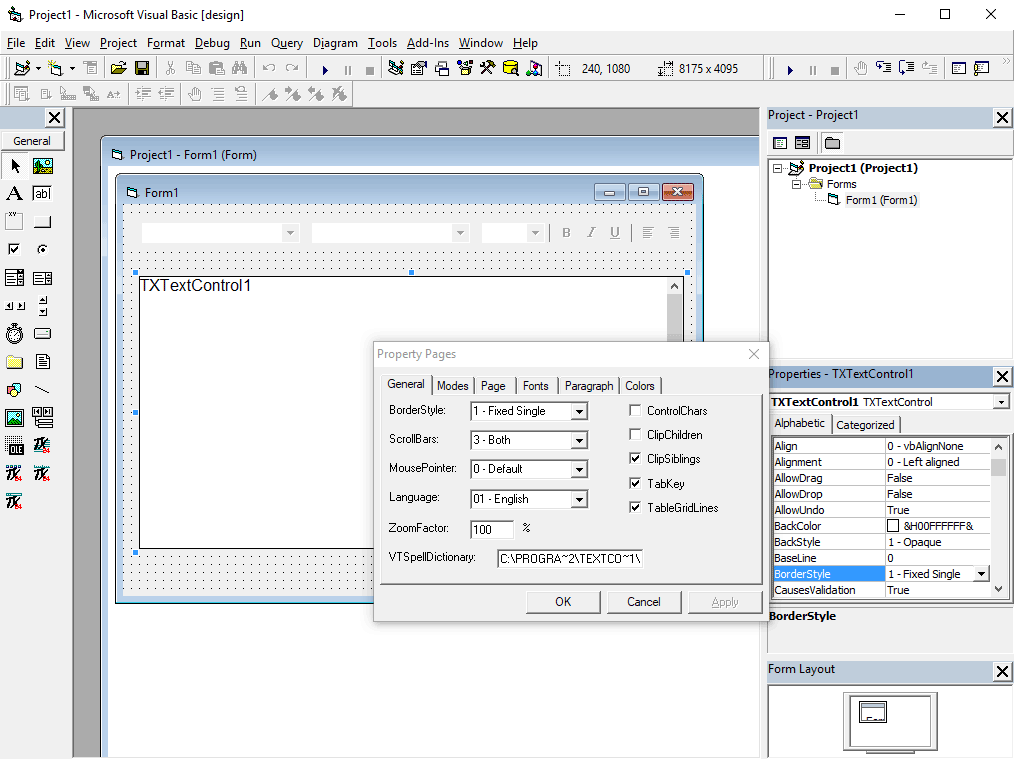Click the VTSpellDictionary path field
This screenshot has height=759, width=1014.
pos(570,559)
